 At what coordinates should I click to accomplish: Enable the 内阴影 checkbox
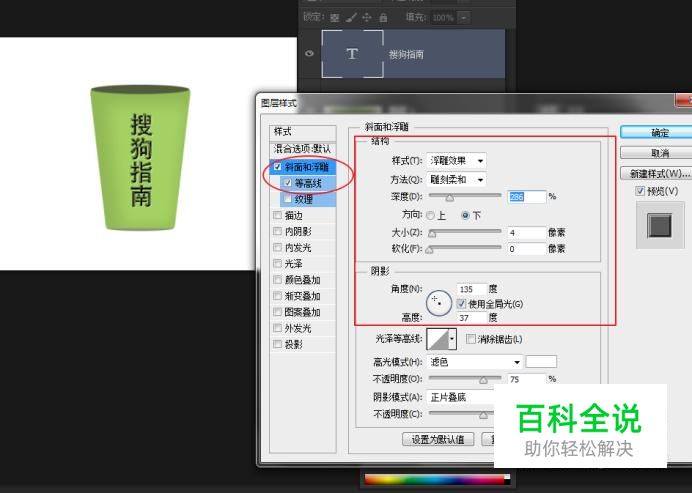point(277,231)
